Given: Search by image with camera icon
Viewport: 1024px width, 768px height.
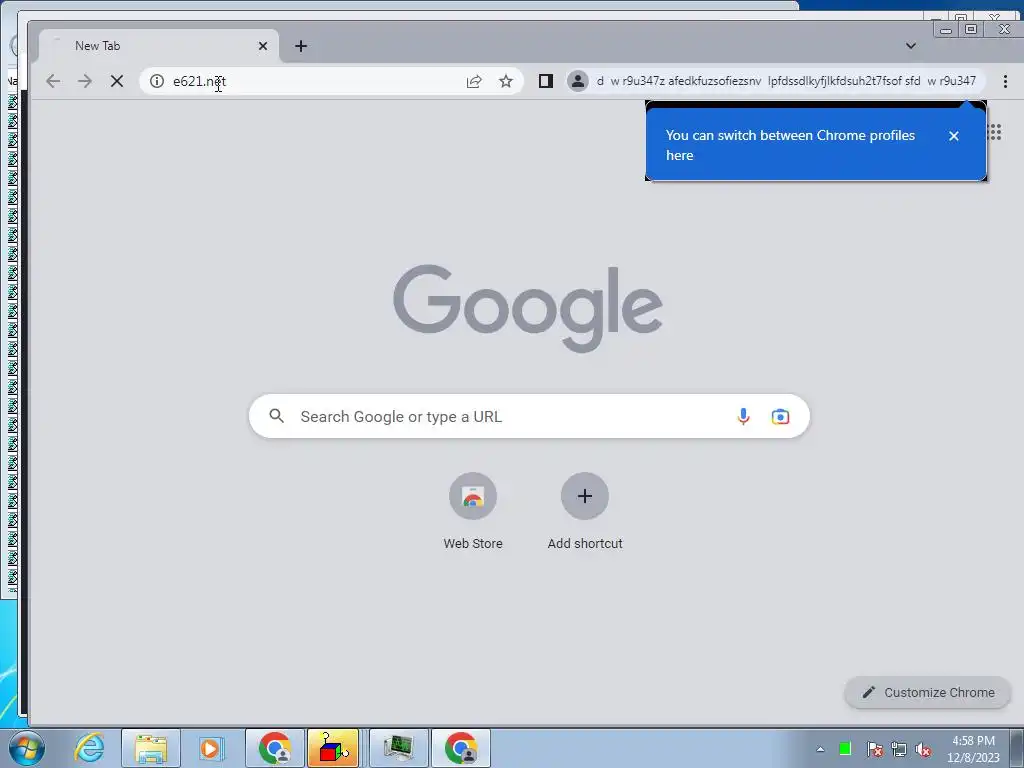Looking at the screenshot, I should point(780,416).
